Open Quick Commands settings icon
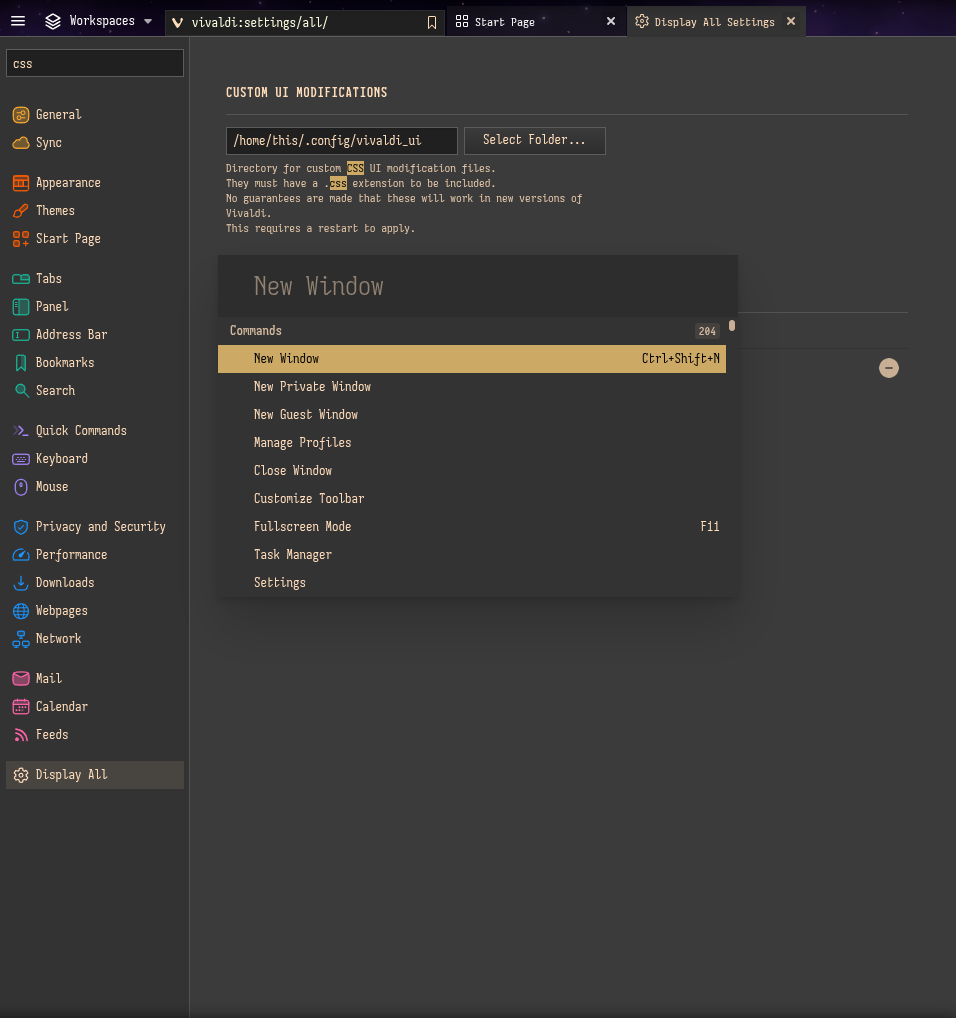The height and width of the screenshot is (1018, 956). (21, 430)
